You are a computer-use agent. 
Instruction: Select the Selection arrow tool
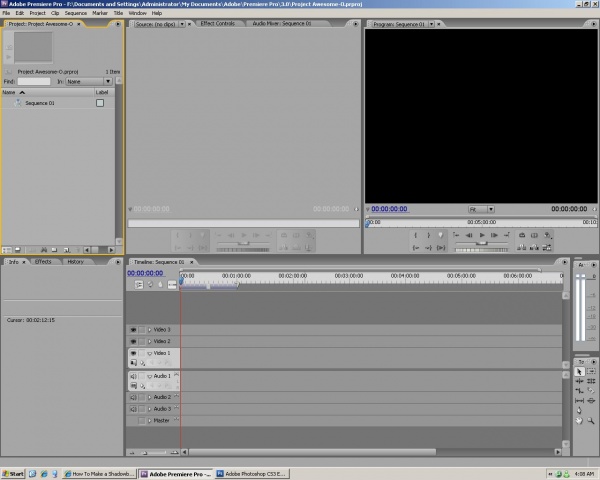tap(579, 371)
